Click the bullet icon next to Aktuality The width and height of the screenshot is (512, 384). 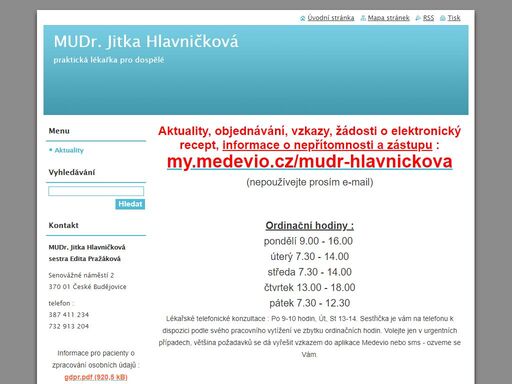click(51, 150)
